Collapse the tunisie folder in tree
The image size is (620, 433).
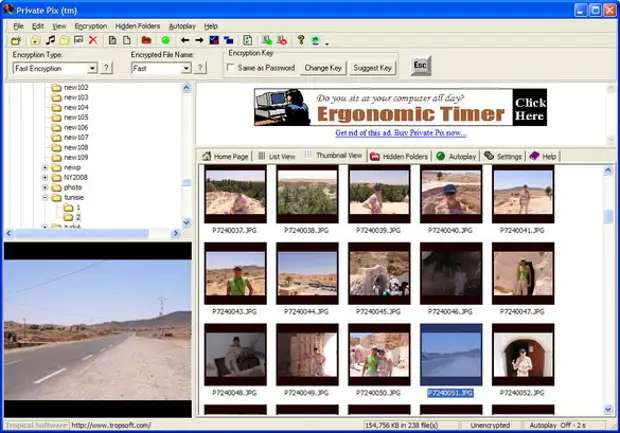45,198
